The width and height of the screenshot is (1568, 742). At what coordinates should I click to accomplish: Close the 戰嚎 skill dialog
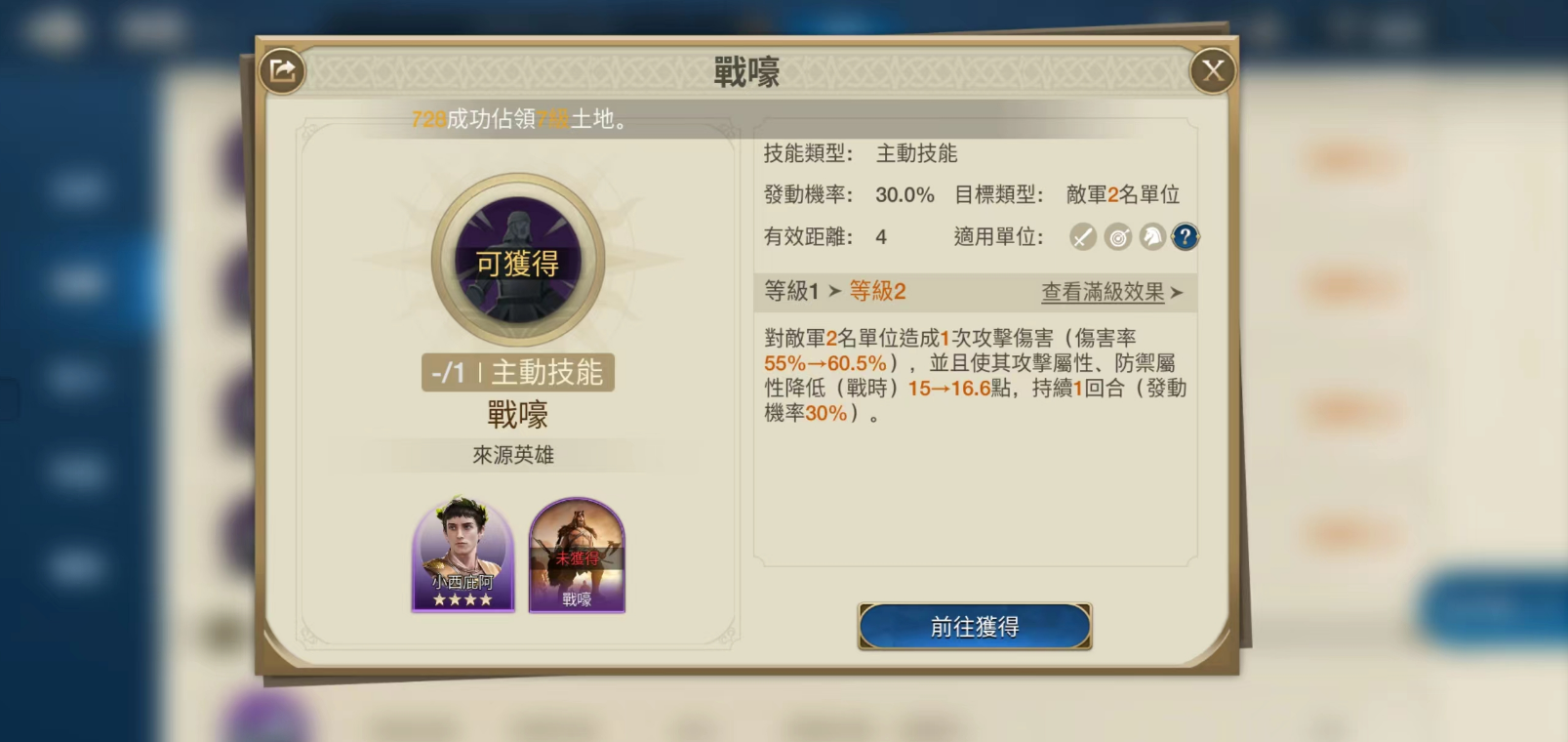pyautogui.click(x=1213, y=71)
